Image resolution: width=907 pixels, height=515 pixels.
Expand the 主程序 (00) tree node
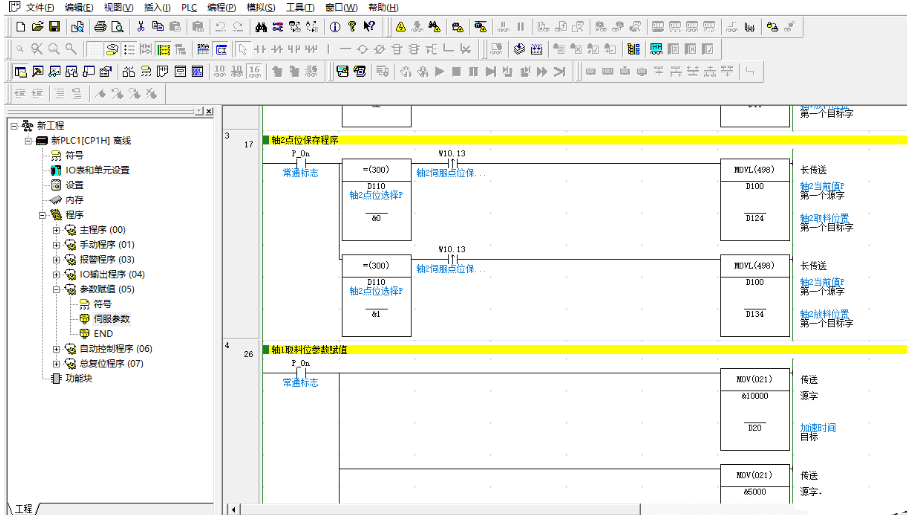click(57, 230)
